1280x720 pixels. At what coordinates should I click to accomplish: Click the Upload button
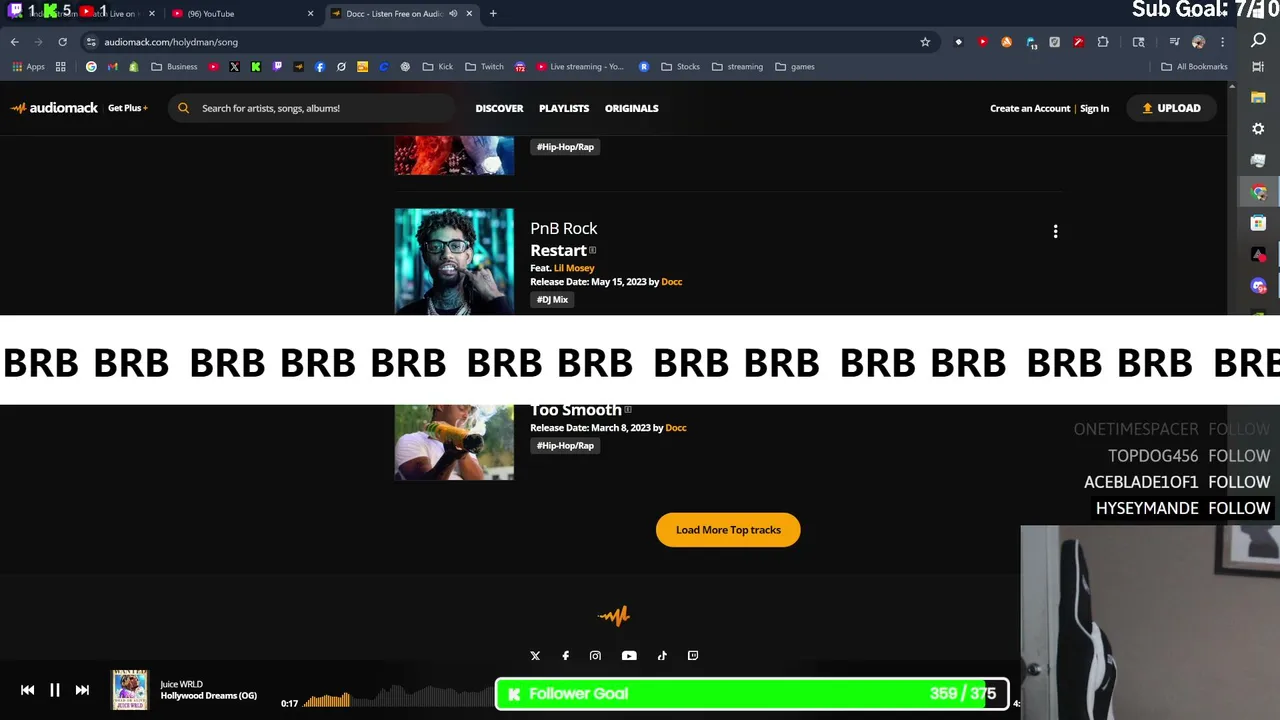click(x=1171, y=108)
